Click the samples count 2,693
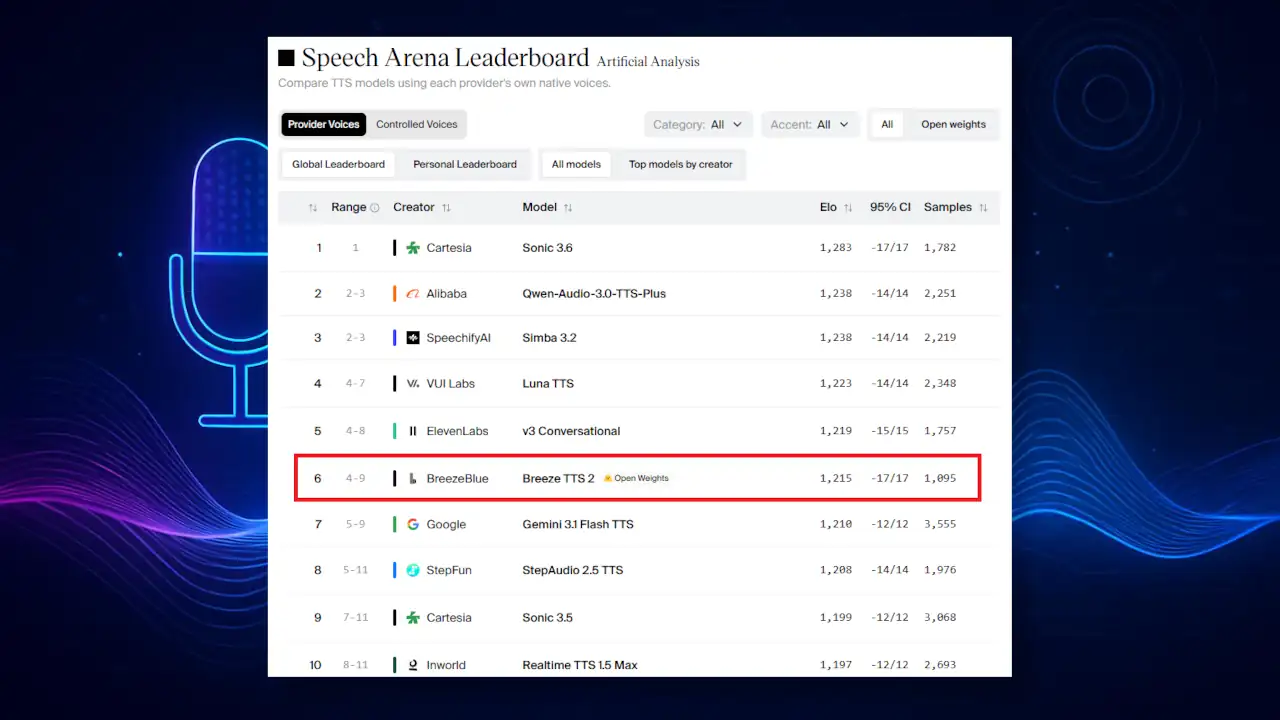 tap(940, 665)
